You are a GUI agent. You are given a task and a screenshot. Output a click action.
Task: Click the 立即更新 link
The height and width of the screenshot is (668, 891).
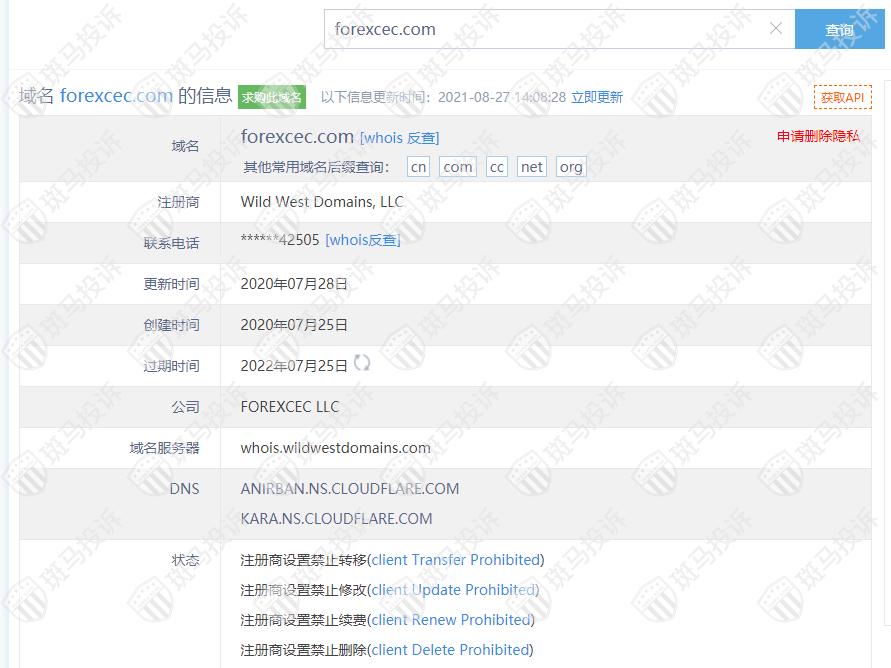tap(597, 97)
